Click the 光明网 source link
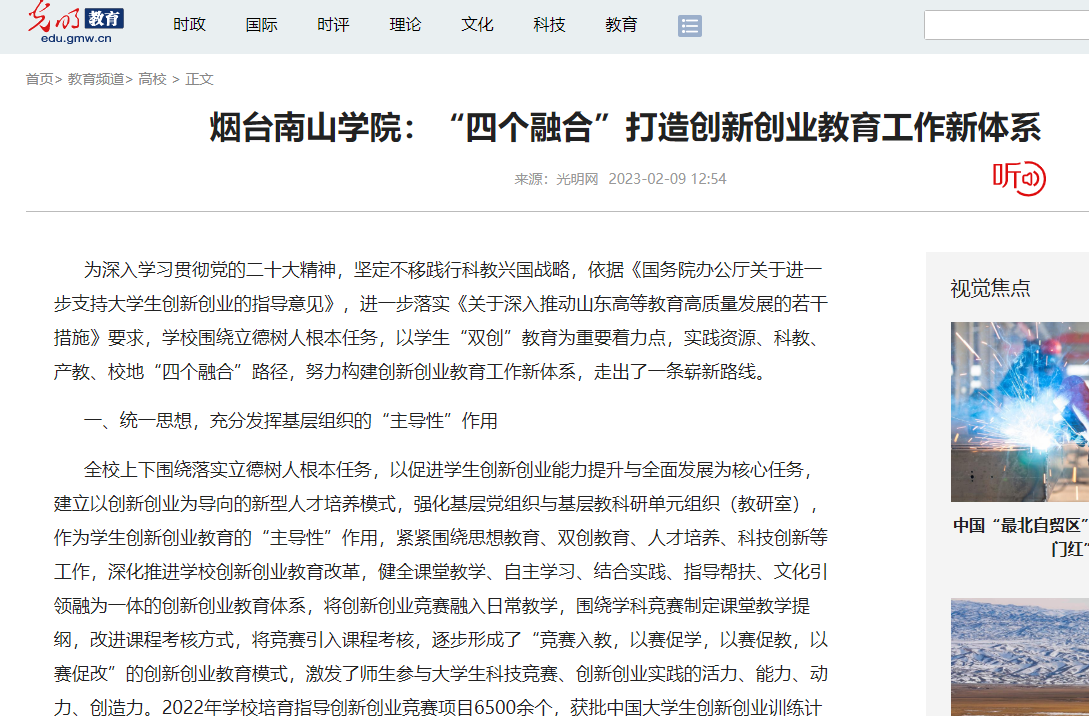Screen dimensions: 1089x716 [577, 179]
